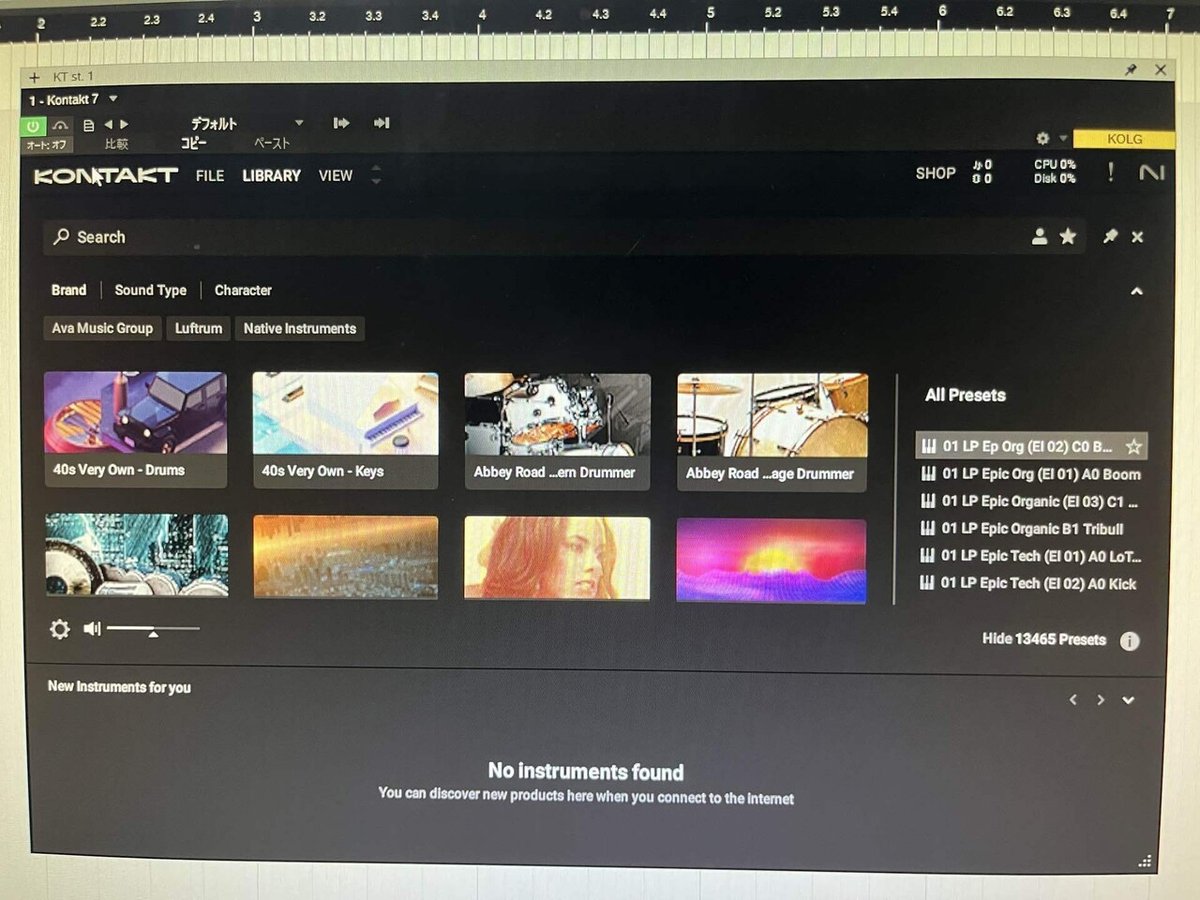
Task: Go to next preset with right arrow
Action: pyautogui.click(x=124, y=125)
